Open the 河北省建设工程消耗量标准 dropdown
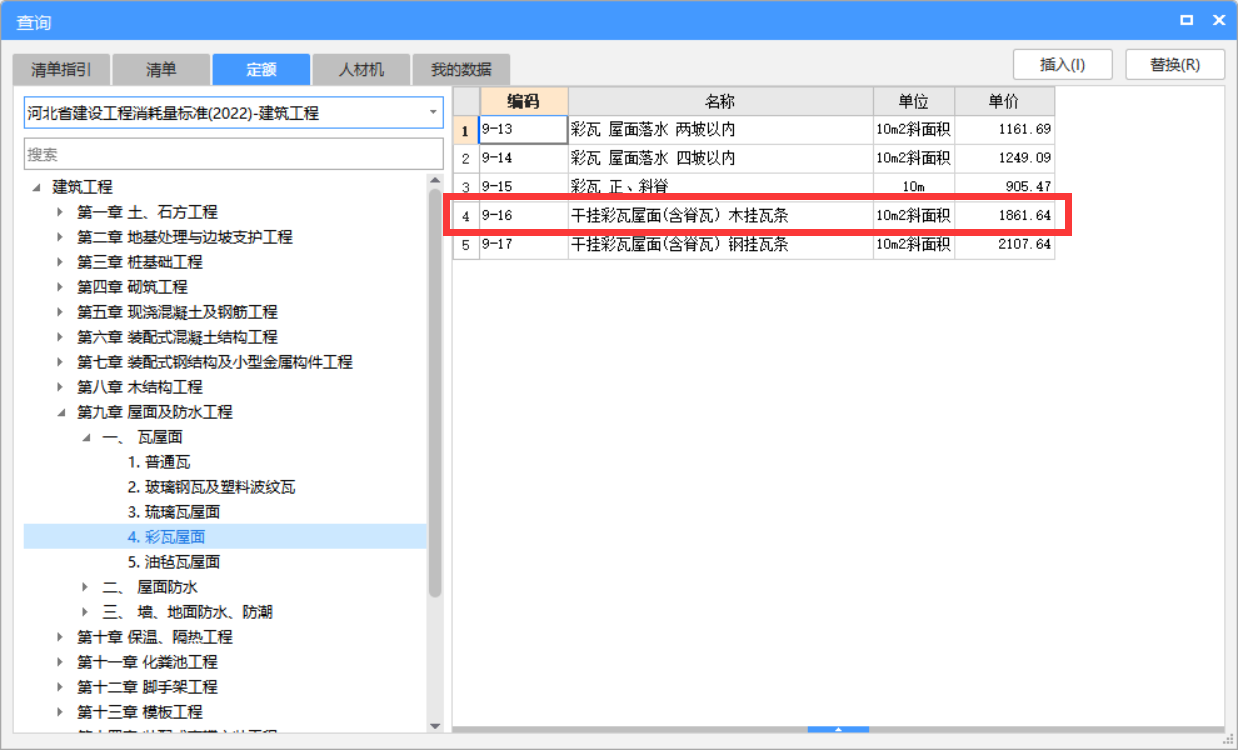Viewport: 1238px width, 750px height. (x=433, y=113)
